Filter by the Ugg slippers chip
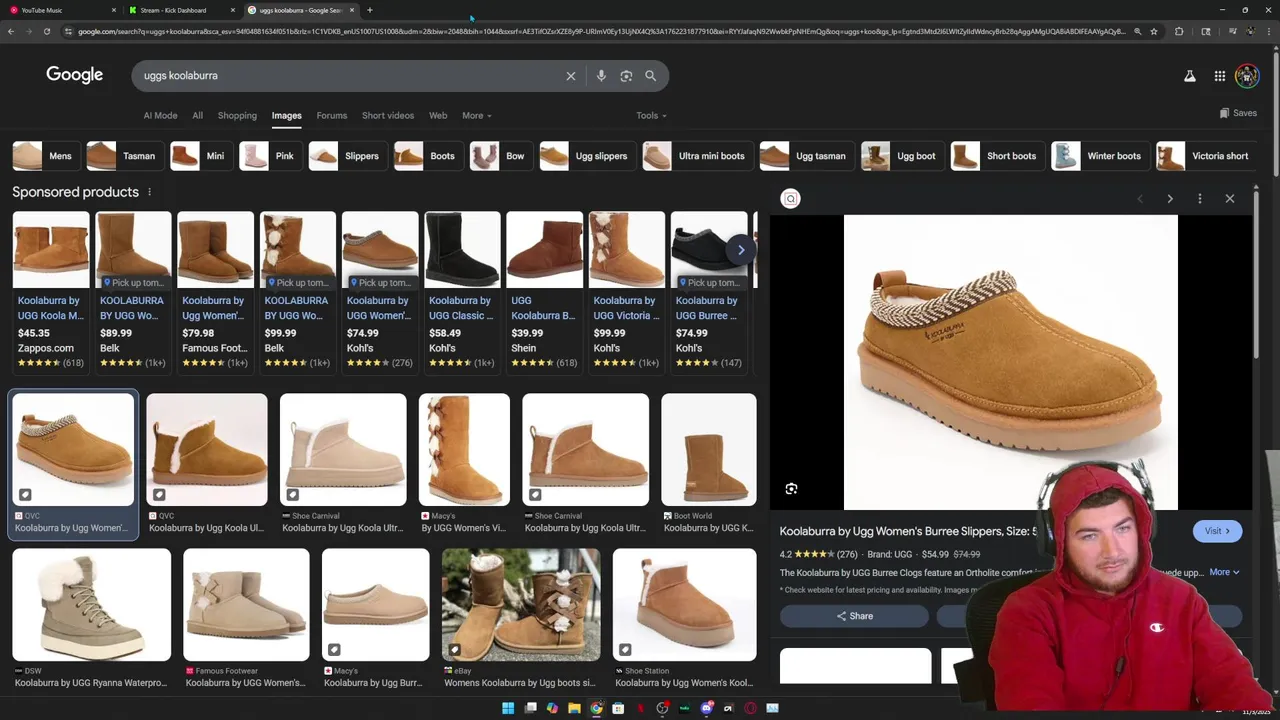 pyautogui.click(x=586, y=156)
